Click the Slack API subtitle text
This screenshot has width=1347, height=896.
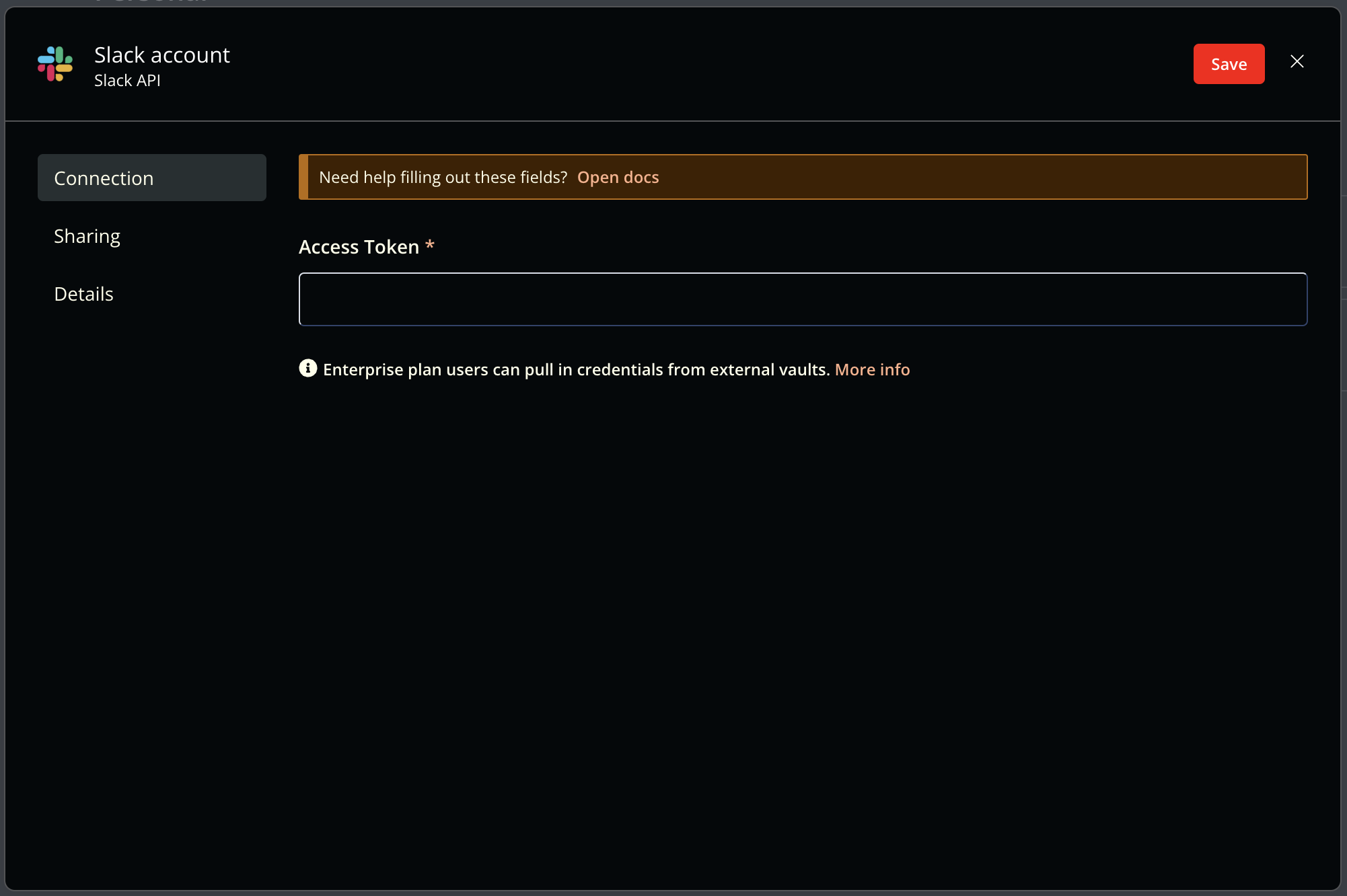pos(127,81)
